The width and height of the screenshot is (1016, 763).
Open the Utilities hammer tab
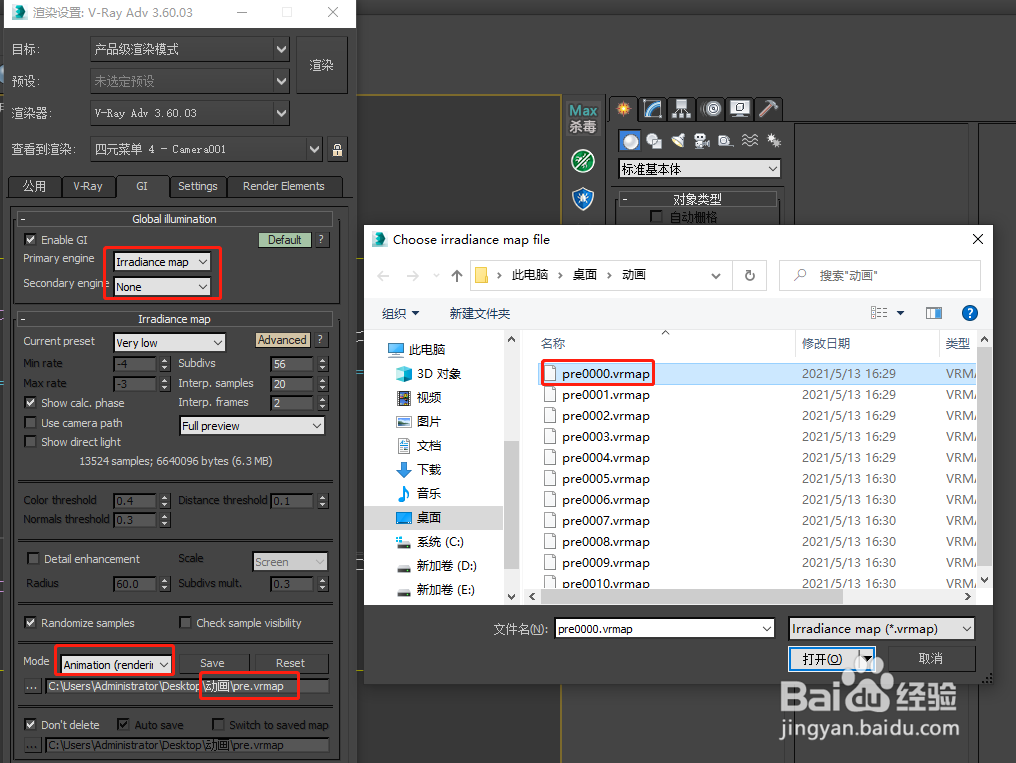tap(768, 109)
